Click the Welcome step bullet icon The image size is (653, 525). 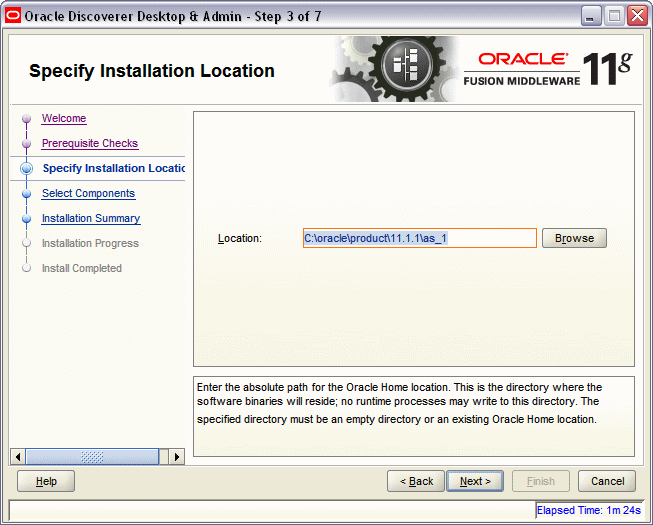click(x=27, y=119)
